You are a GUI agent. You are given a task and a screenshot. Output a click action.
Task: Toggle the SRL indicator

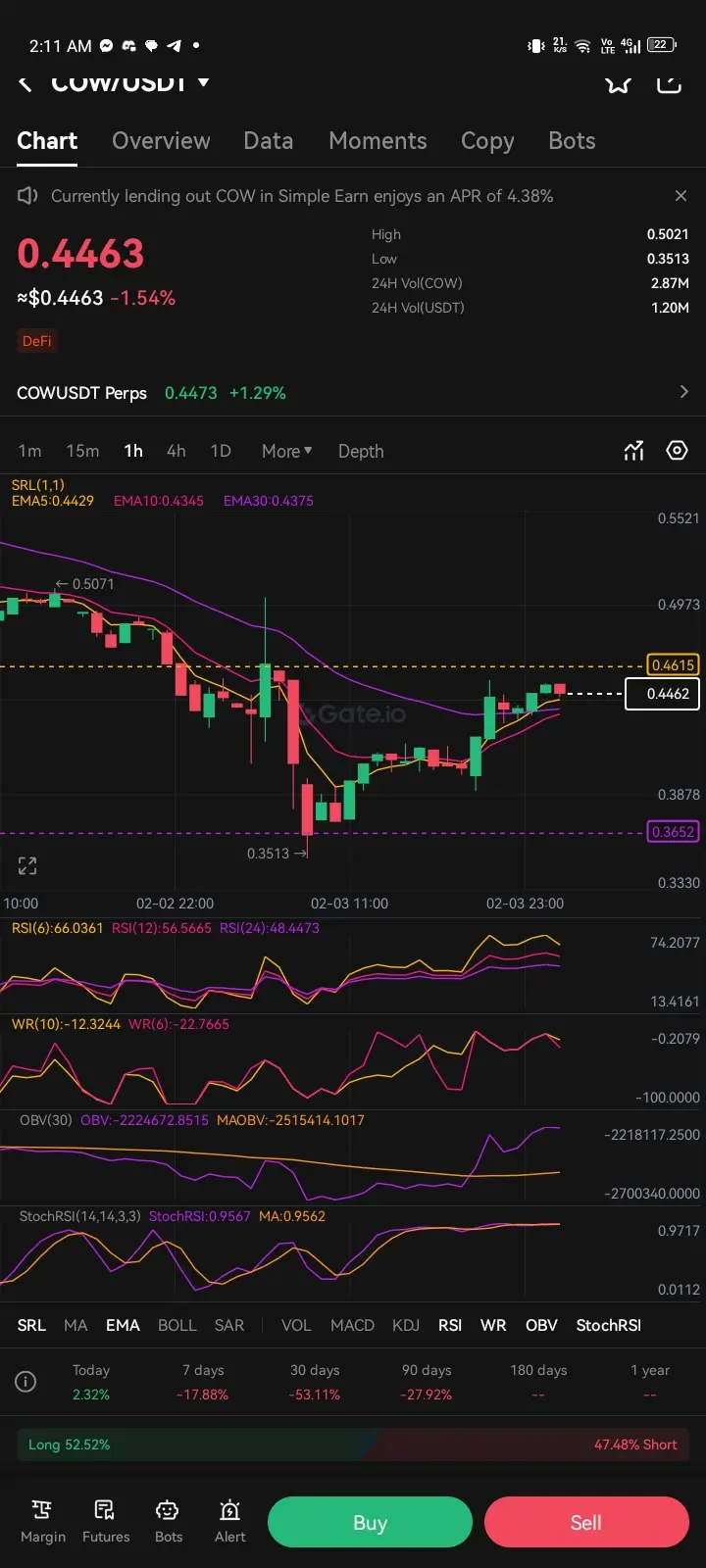point(31,1325)
